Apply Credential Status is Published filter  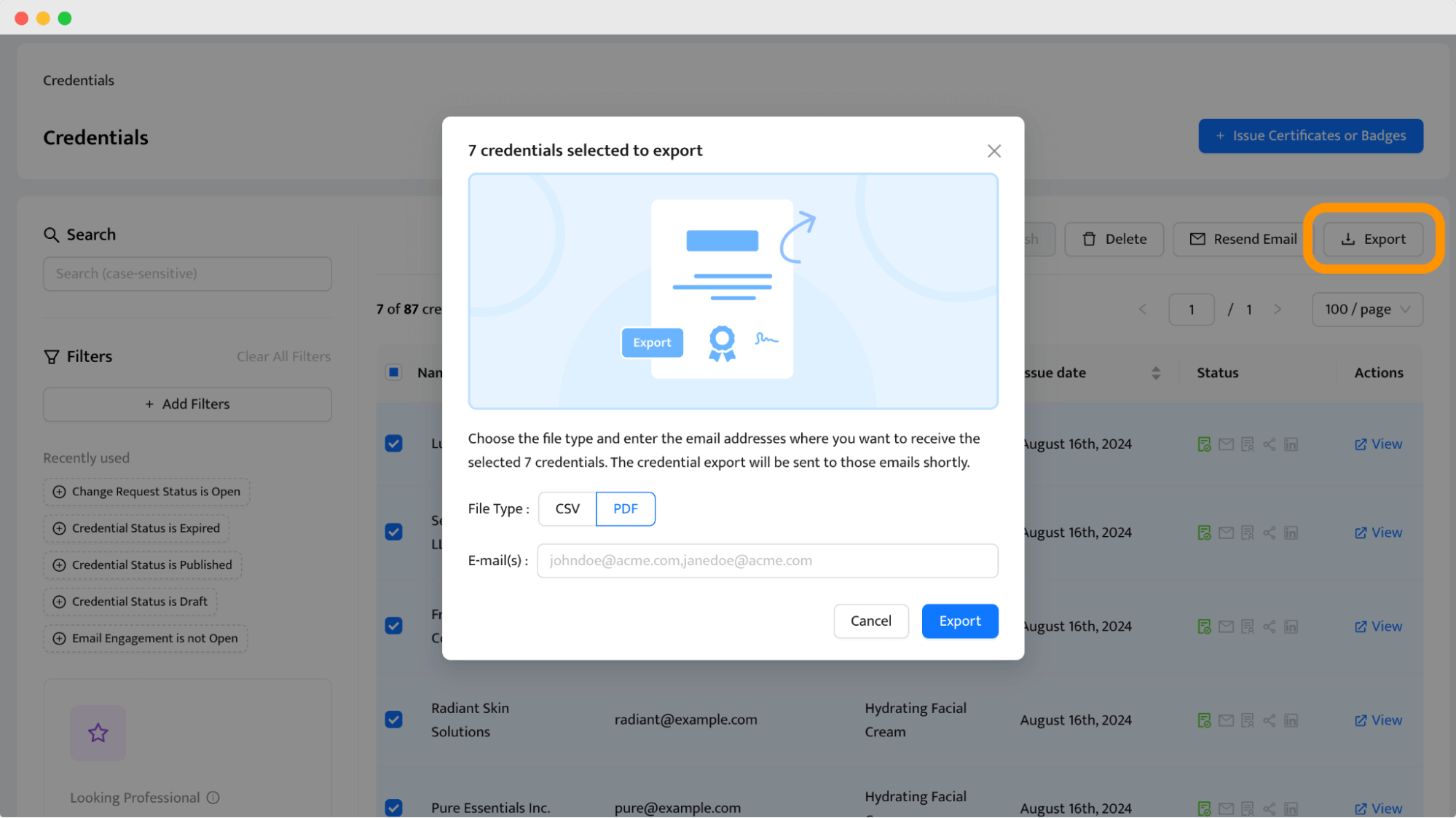point(142,565)
